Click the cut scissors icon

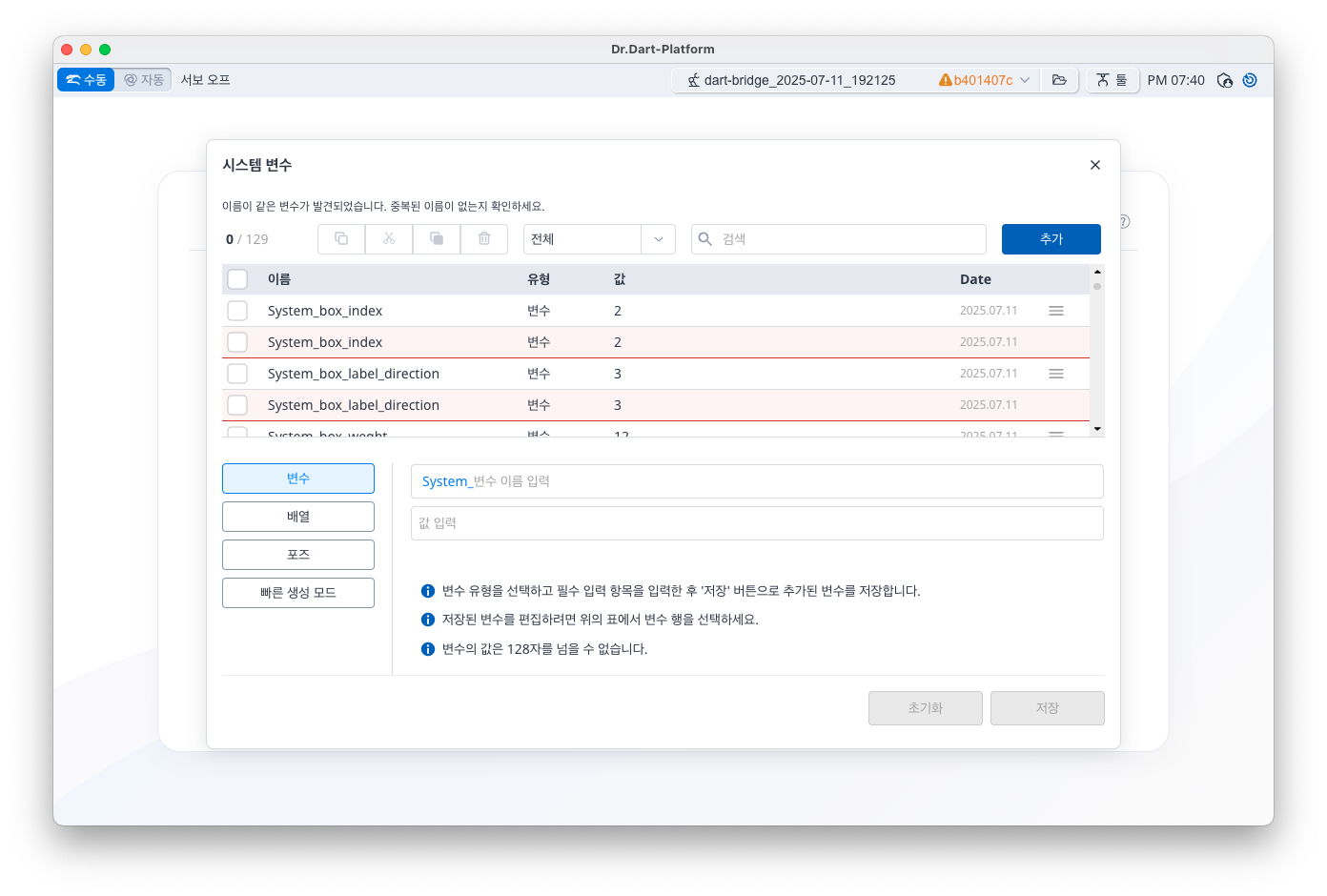point(389,239)
